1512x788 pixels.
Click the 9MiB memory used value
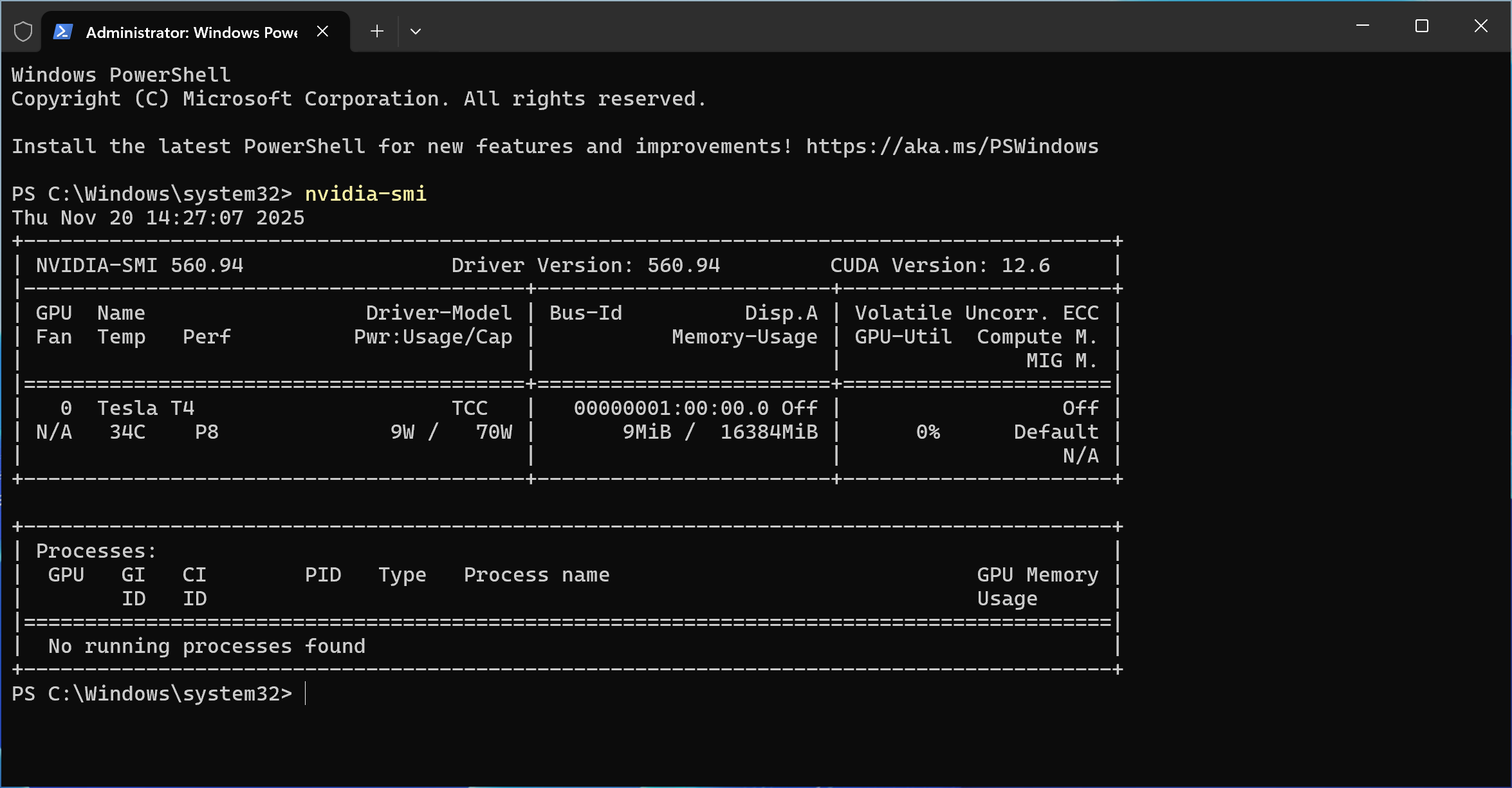(647, 432)
